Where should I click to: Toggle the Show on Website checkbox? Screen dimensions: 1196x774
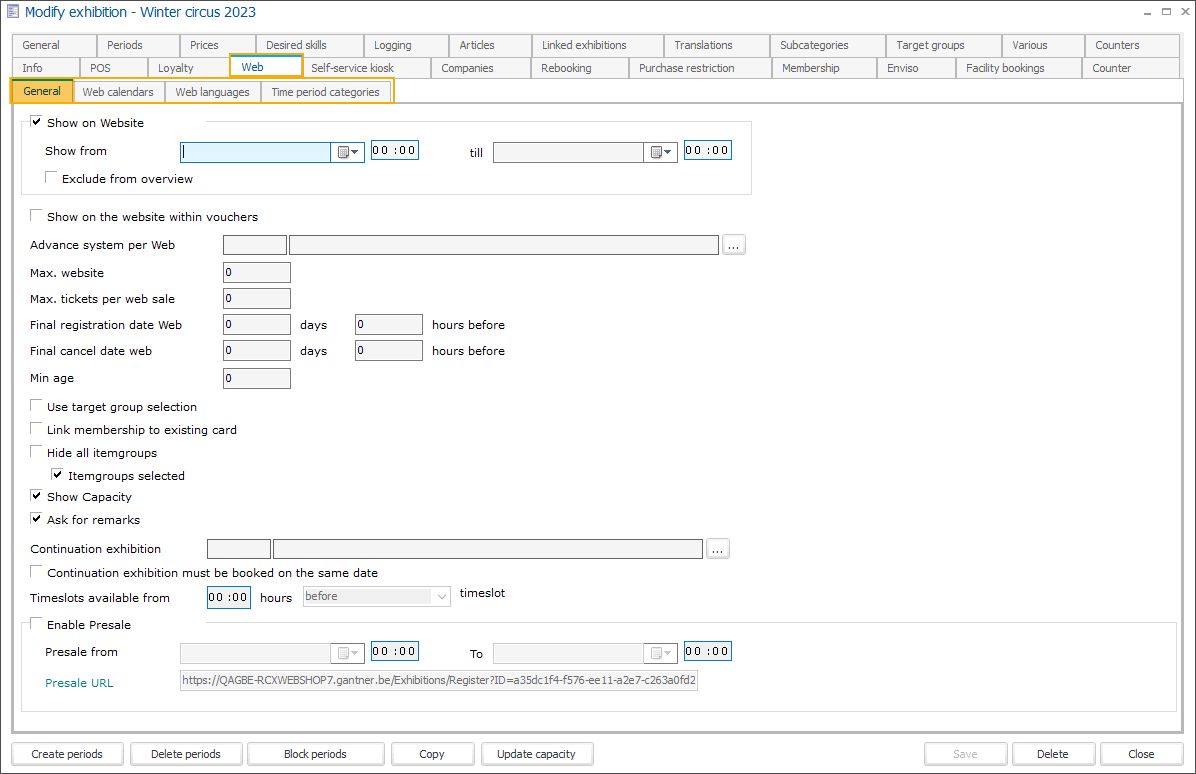[x=37, y=123]
